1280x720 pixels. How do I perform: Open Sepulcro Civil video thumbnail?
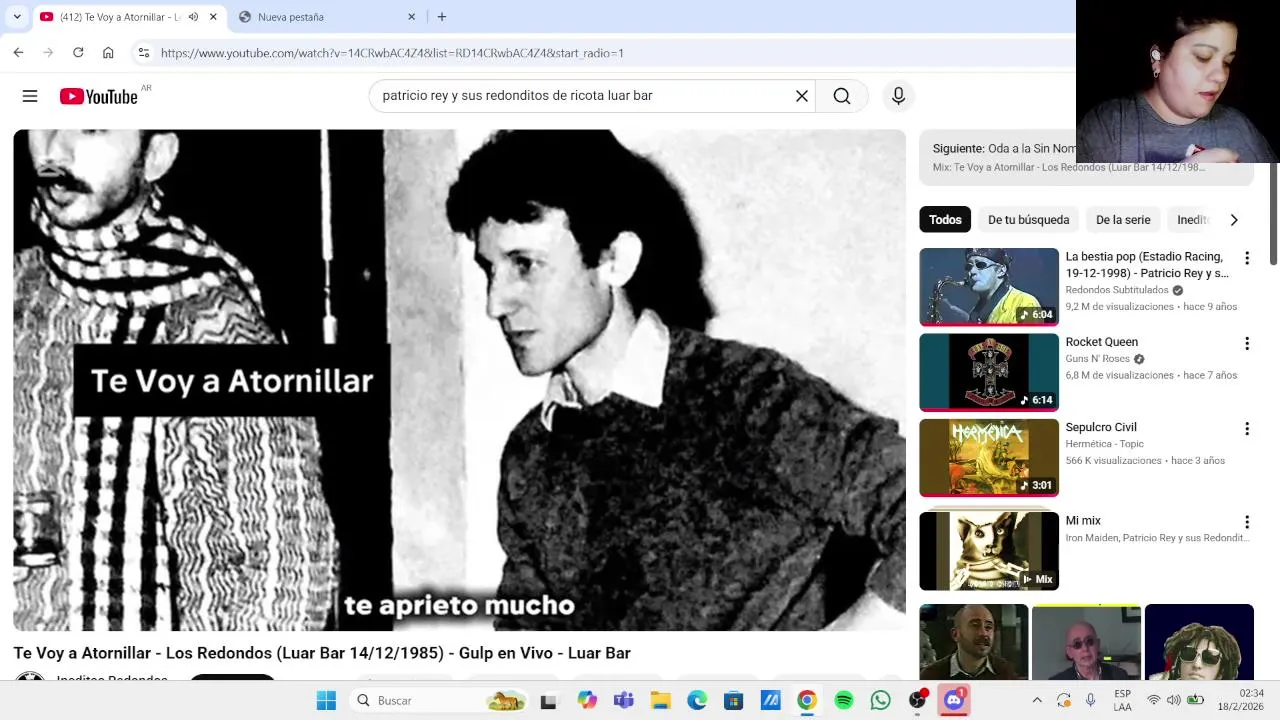tap(989, 457)
